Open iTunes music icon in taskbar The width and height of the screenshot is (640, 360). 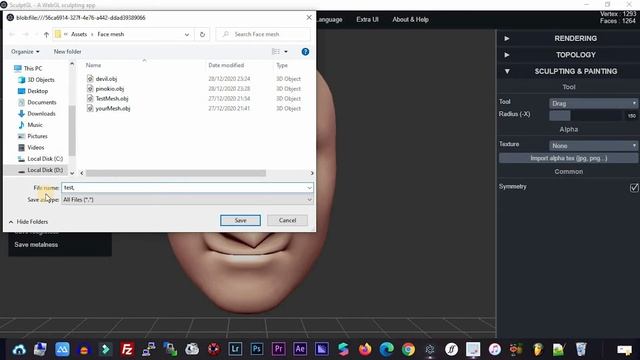pyautogui.click(x=495, y=349)
